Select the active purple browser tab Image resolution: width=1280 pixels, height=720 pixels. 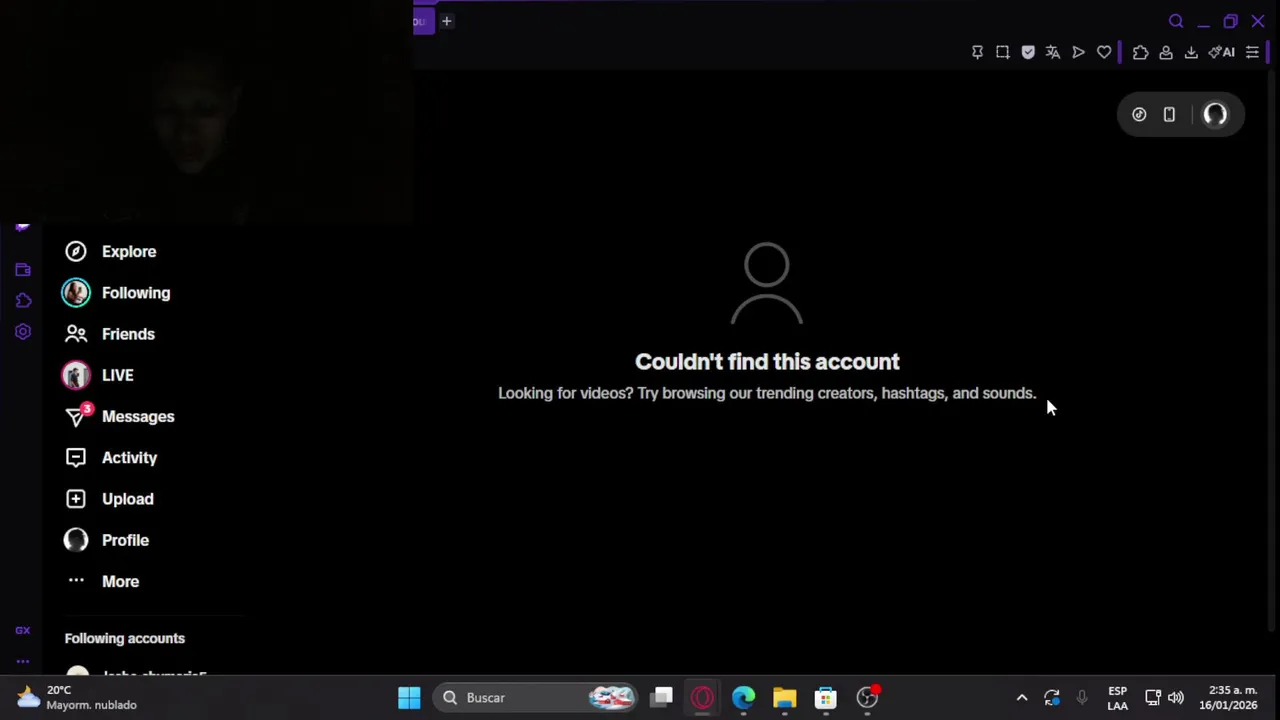click(x=423, y=21)
